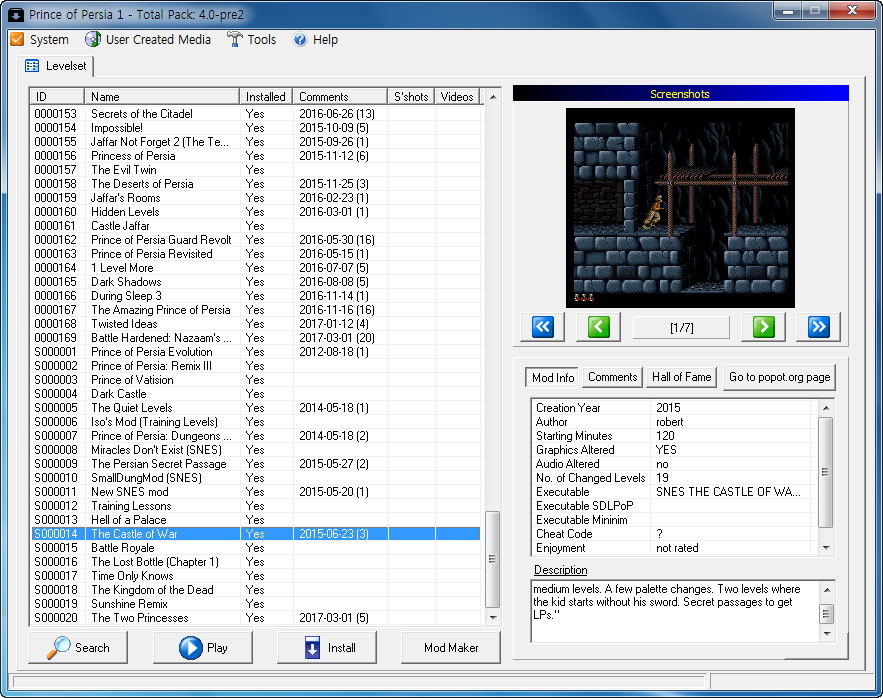Select the Impossible! mod row

(x=256, y=128)
